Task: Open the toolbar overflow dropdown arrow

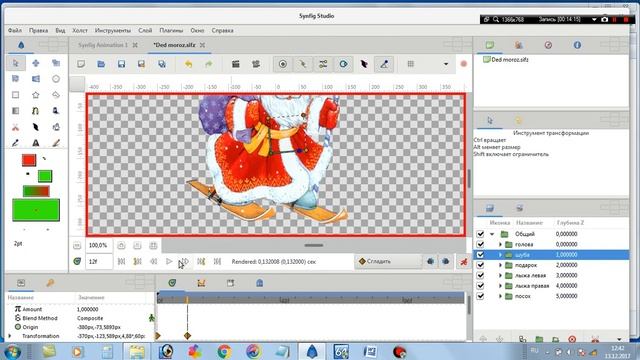Action: click(446, 64)
